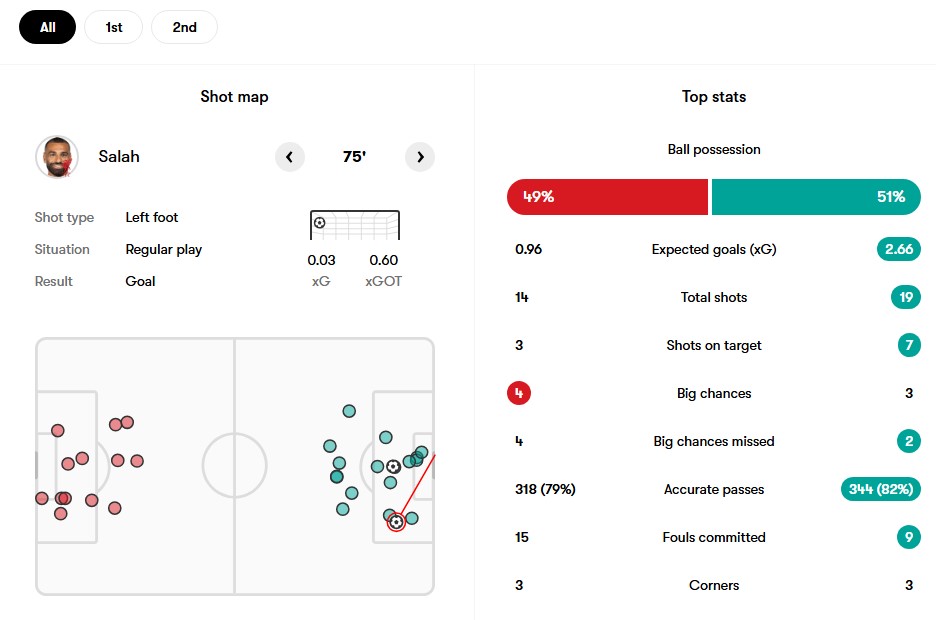Click the red 49% possession bar
This screenshot has height=620, width=936.
click(x=607, y=197)
